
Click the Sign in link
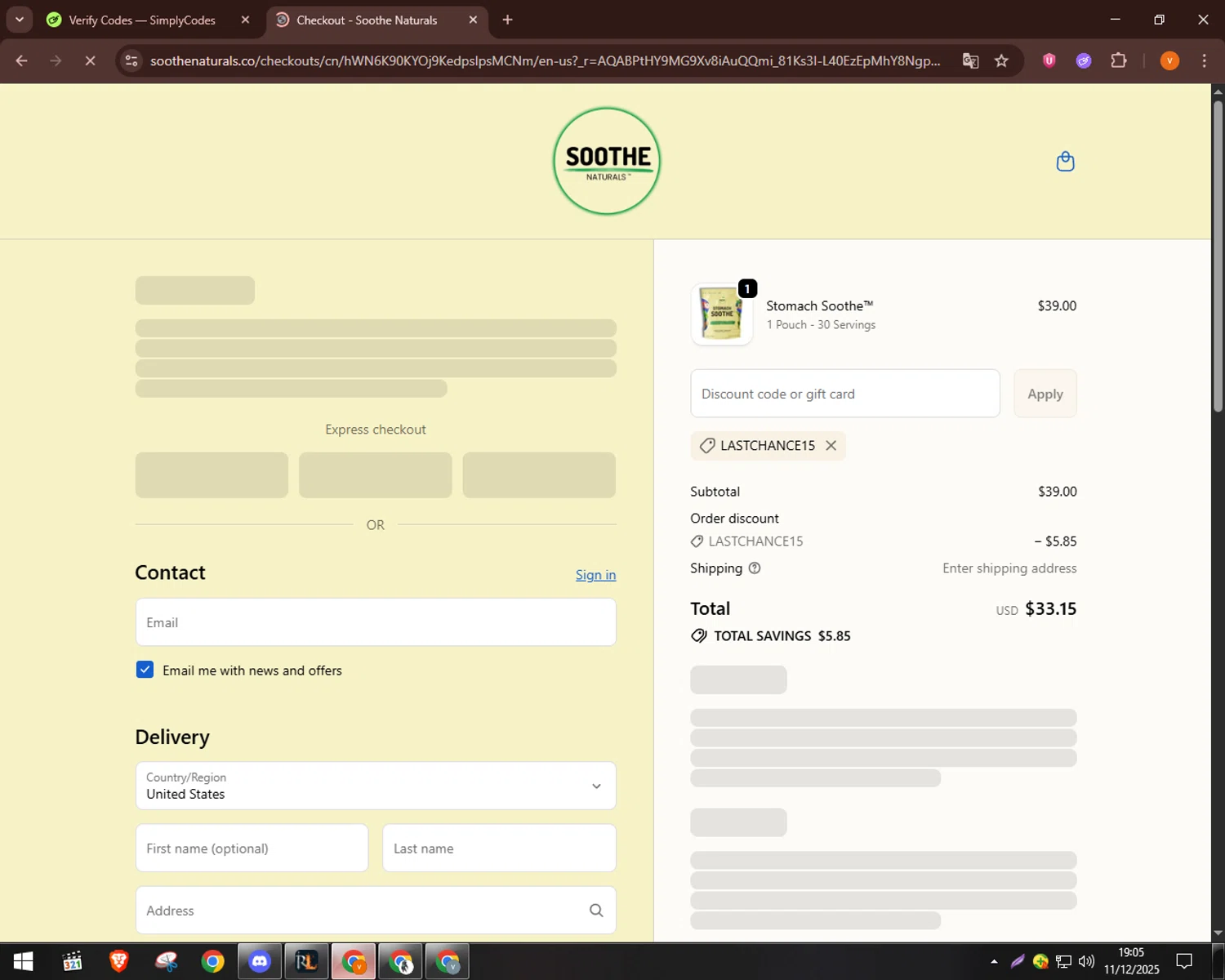[x=595, y=575]
